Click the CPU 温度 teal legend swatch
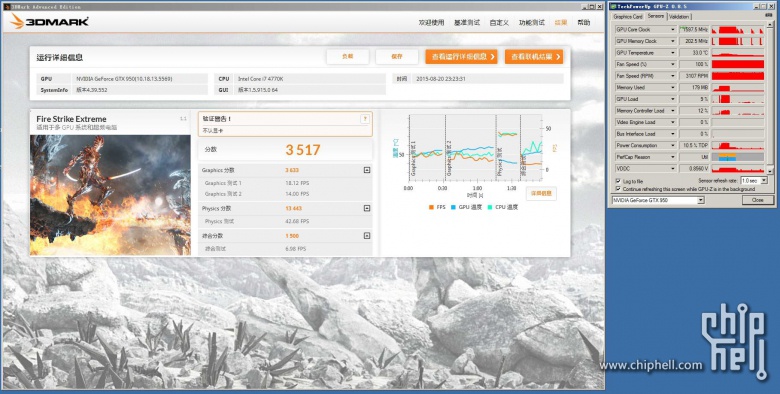This screenshot has height=394, width=780. click(490, 207)
